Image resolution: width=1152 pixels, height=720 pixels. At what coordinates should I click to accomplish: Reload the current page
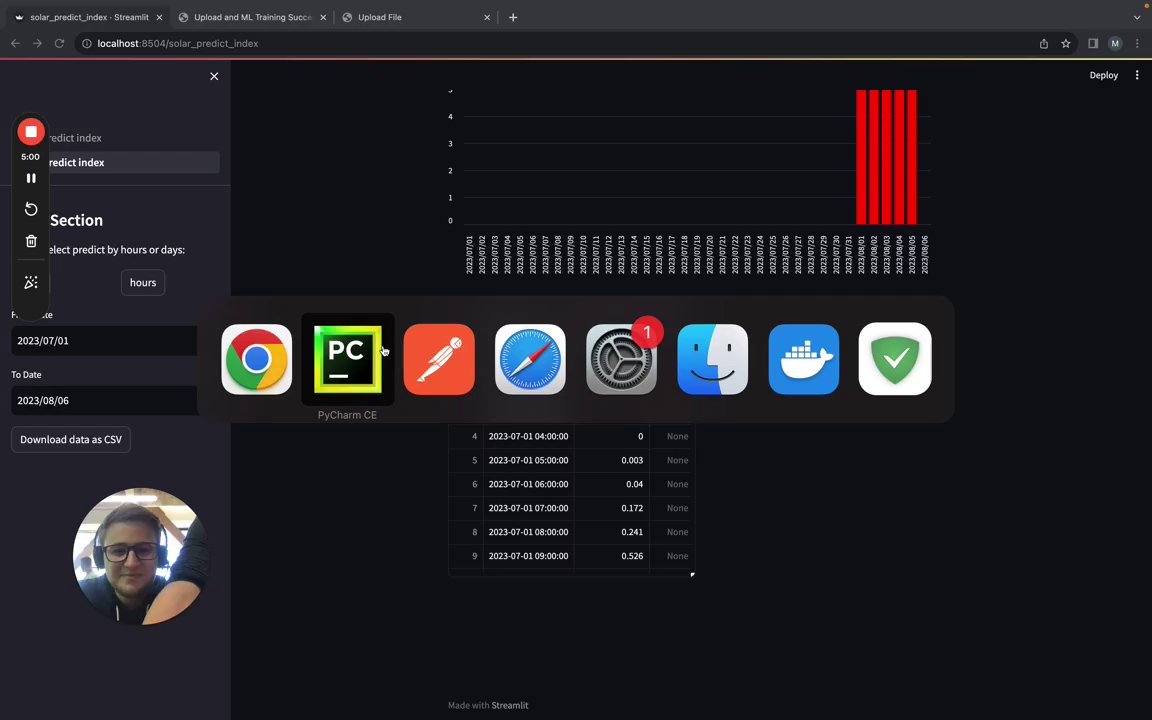pyautogui.click(x=60, y=43)
